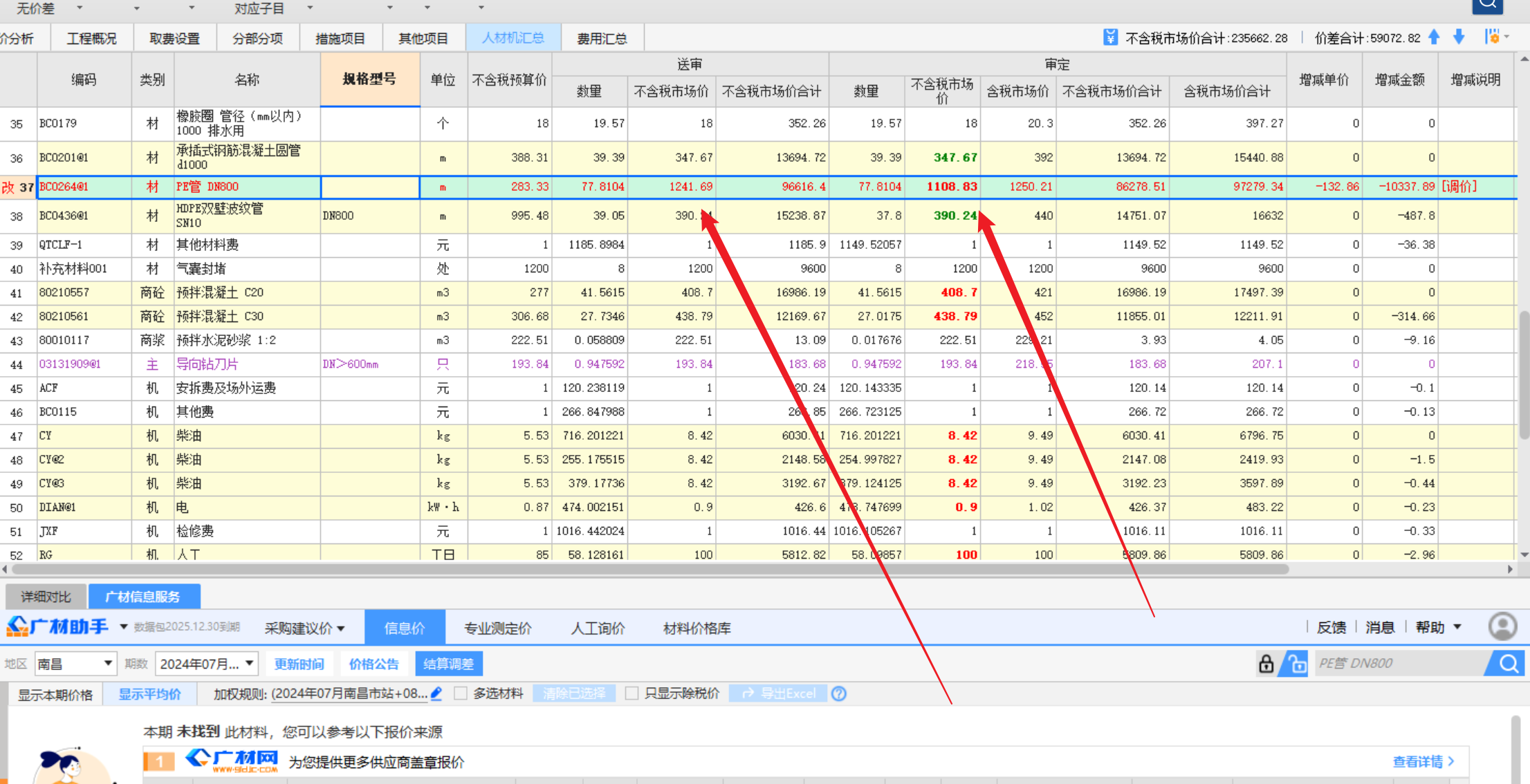This screenshot has width=1530, height=784.
Task: Switch to the 措施项目 tab
Action: (x=340, y=38)
